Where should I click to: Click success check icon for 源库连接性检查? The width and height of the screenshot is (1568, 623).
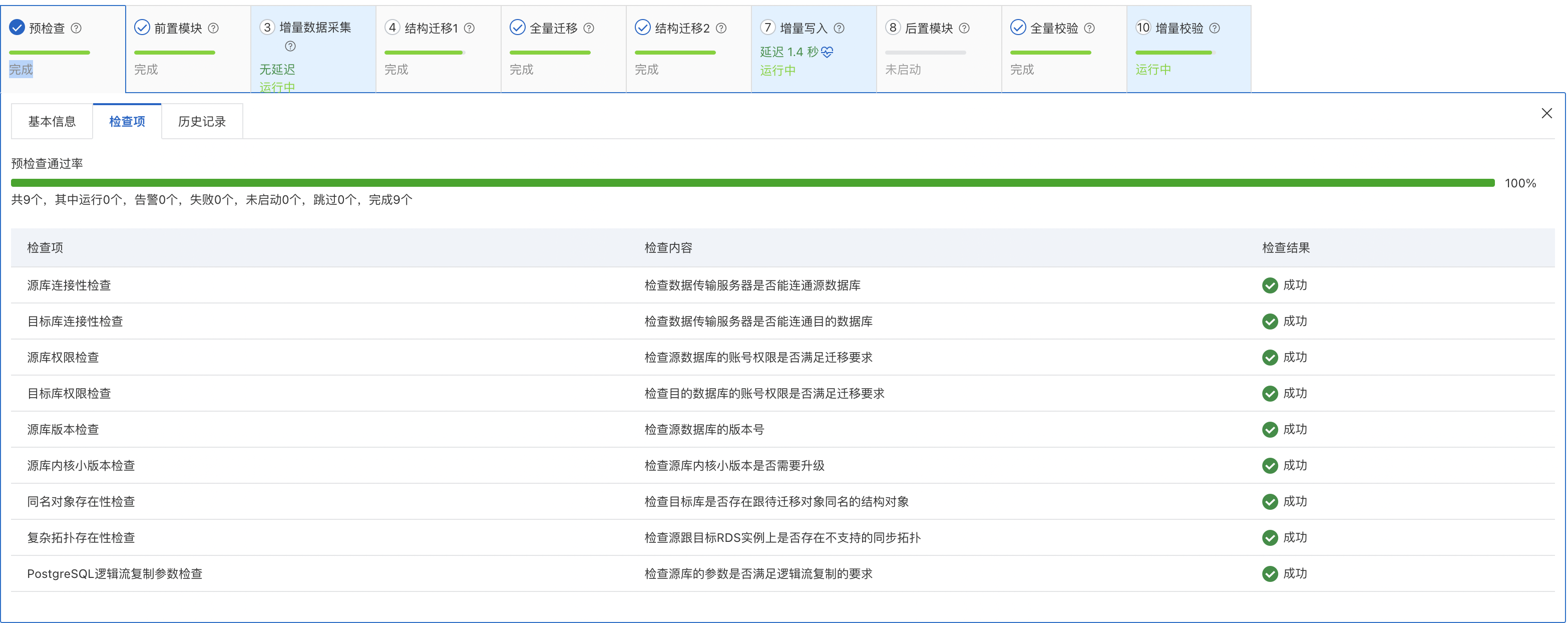pos(1270,285)
